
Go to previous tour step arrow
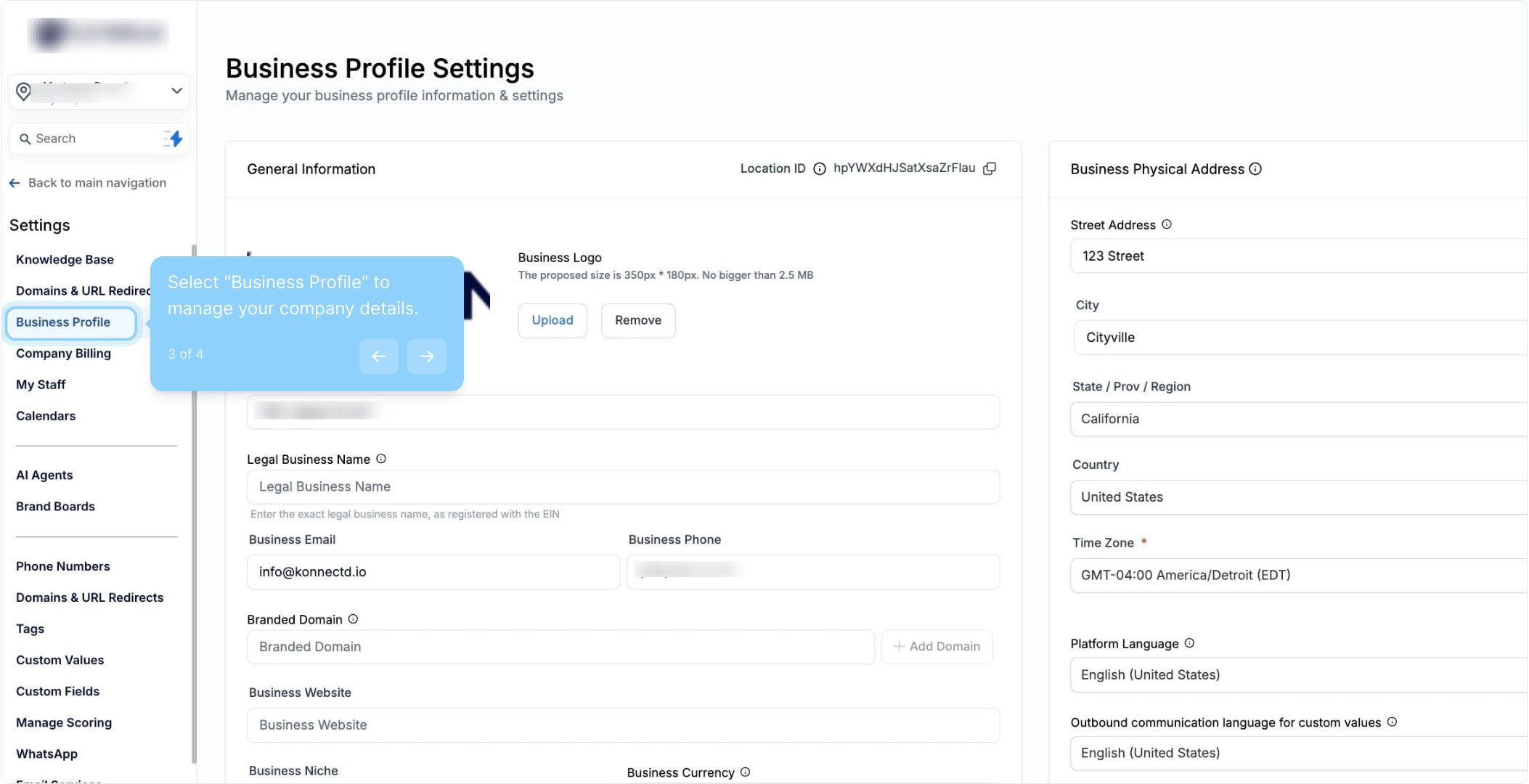[x=379, y=356]
